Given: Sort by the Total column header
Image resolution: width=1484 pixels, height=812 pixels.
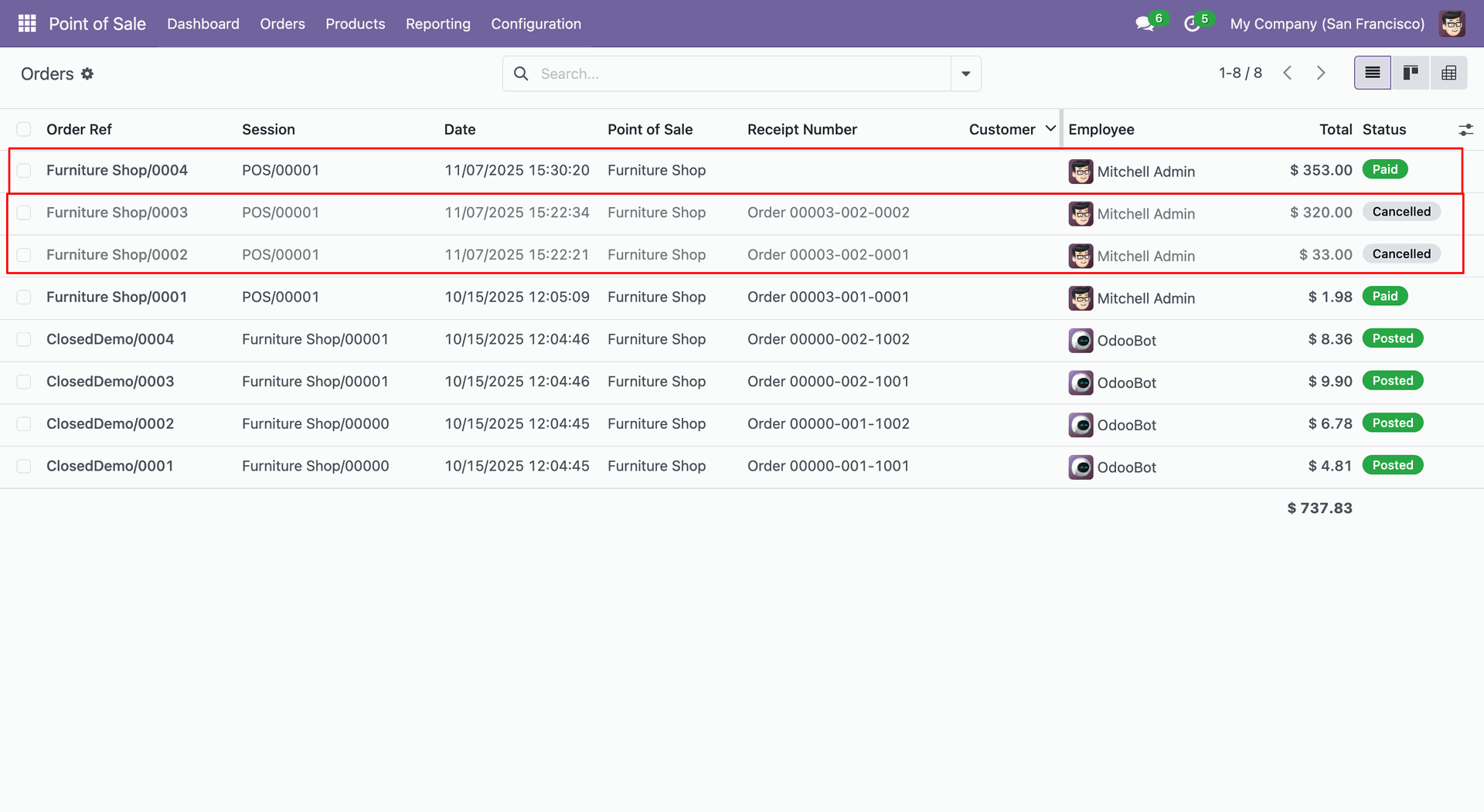Looking at the screenshot, I should pyautogui.click(x=1335, y=130).
